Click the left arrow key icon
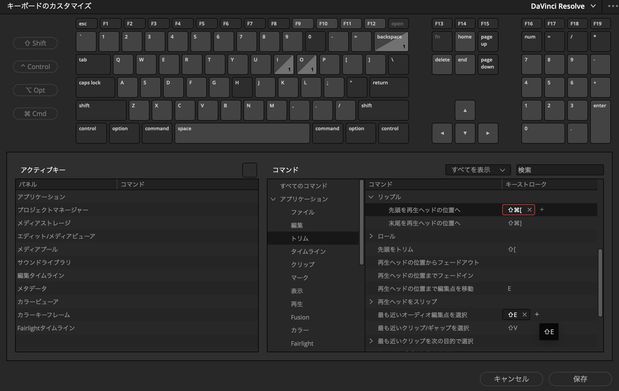Viewport: 619px width, 391px height. click(x=442, y=133)
